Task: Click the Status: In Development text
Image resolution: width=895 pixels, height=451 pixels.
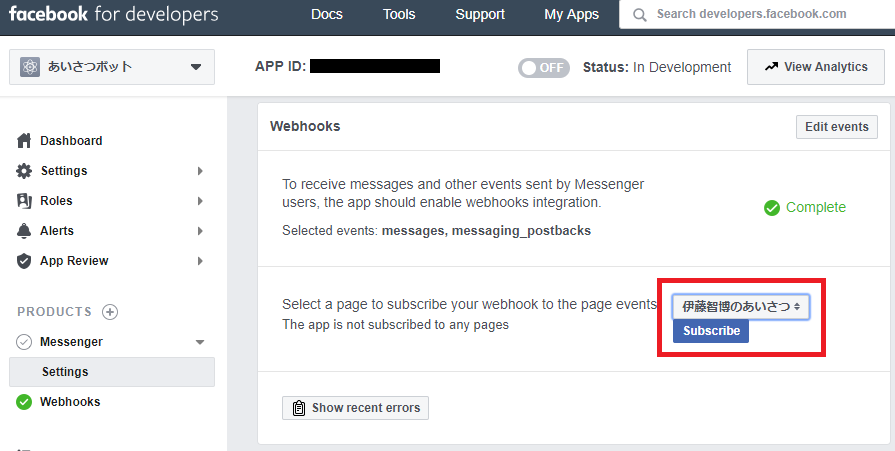Action: [x=657, y=67]
